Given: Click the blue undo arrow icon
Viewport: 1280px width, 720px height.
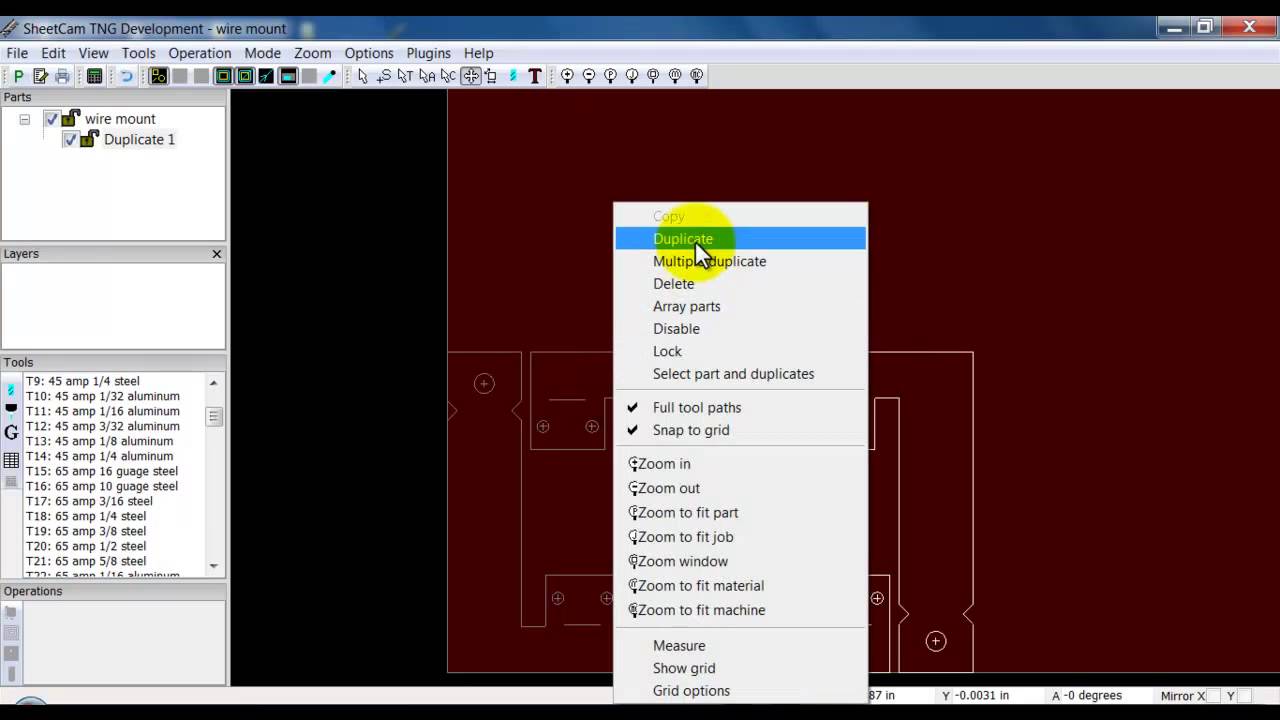Looking at the screenshot, I should coord(126,76).
